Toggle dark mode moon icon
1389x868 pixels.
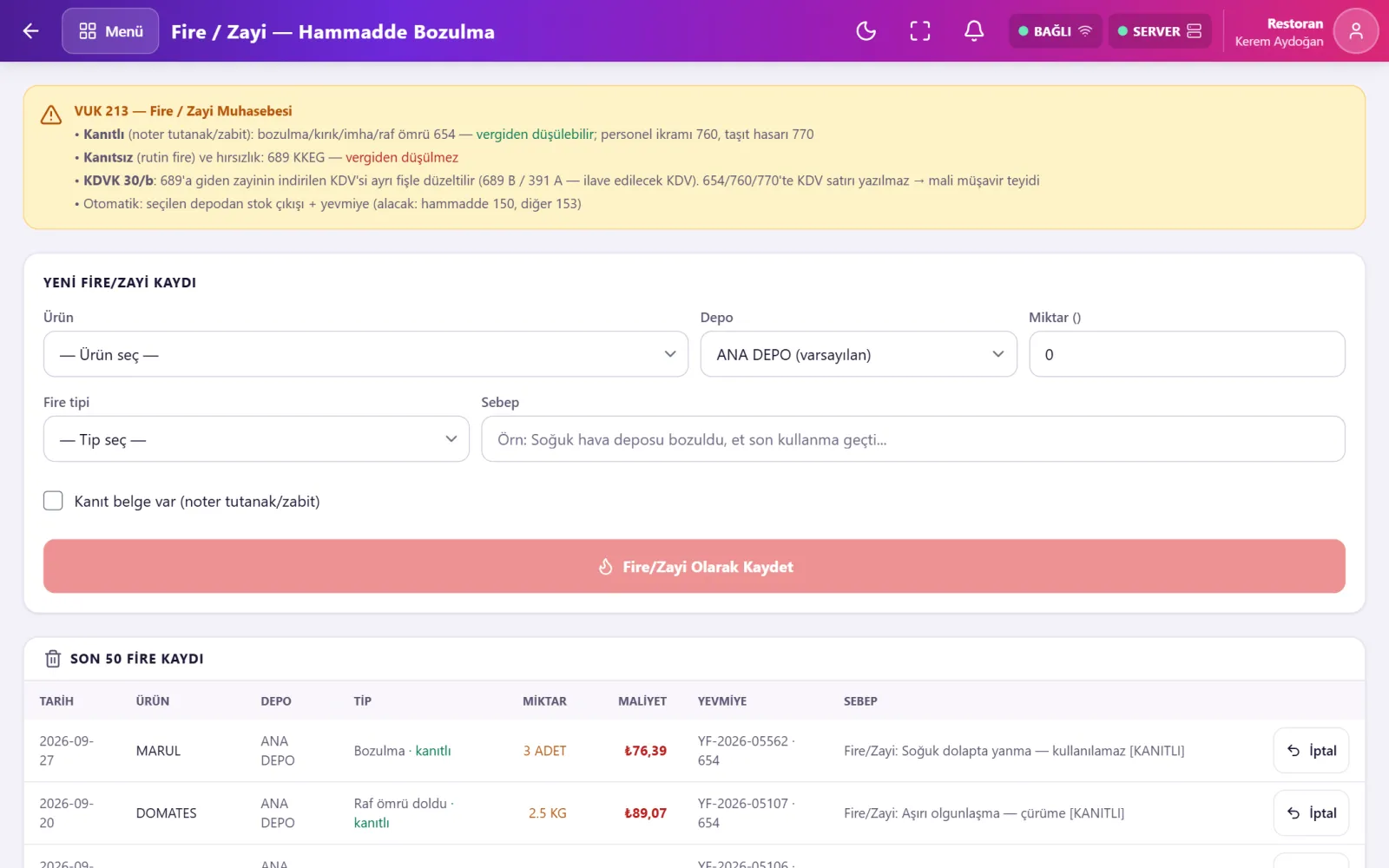pos(866,31)
